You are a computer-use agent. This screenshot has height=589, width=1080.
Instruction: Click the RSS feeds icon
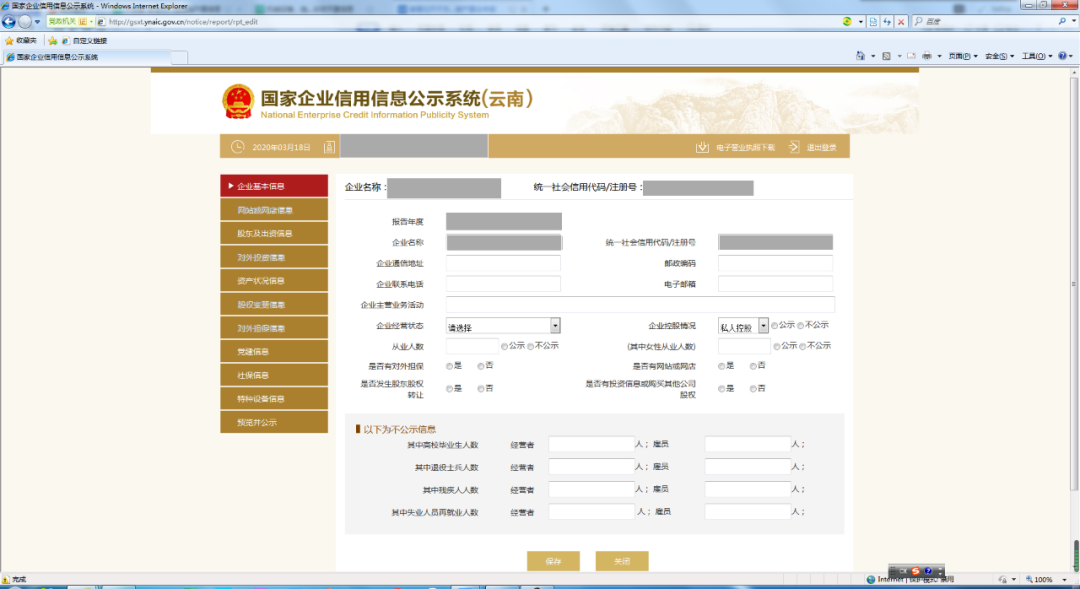point(886,56)
